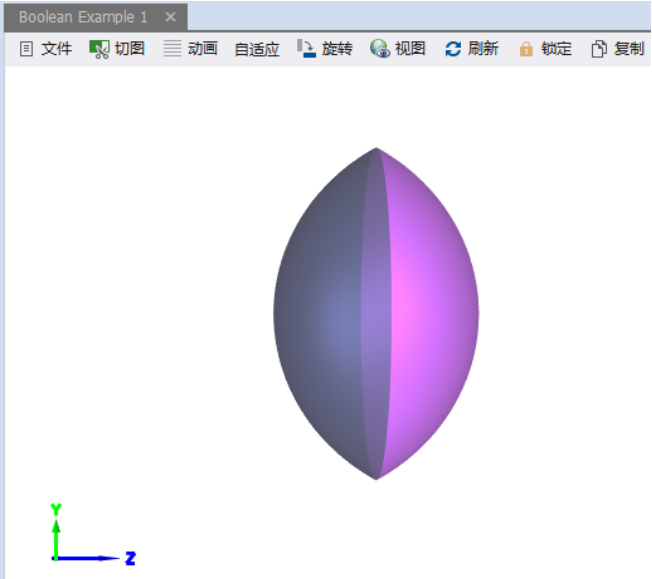The height and width of the screenshot is (579, 652).
Task: Click the 旋转 rotate icon
Action: tap(306, 48)
